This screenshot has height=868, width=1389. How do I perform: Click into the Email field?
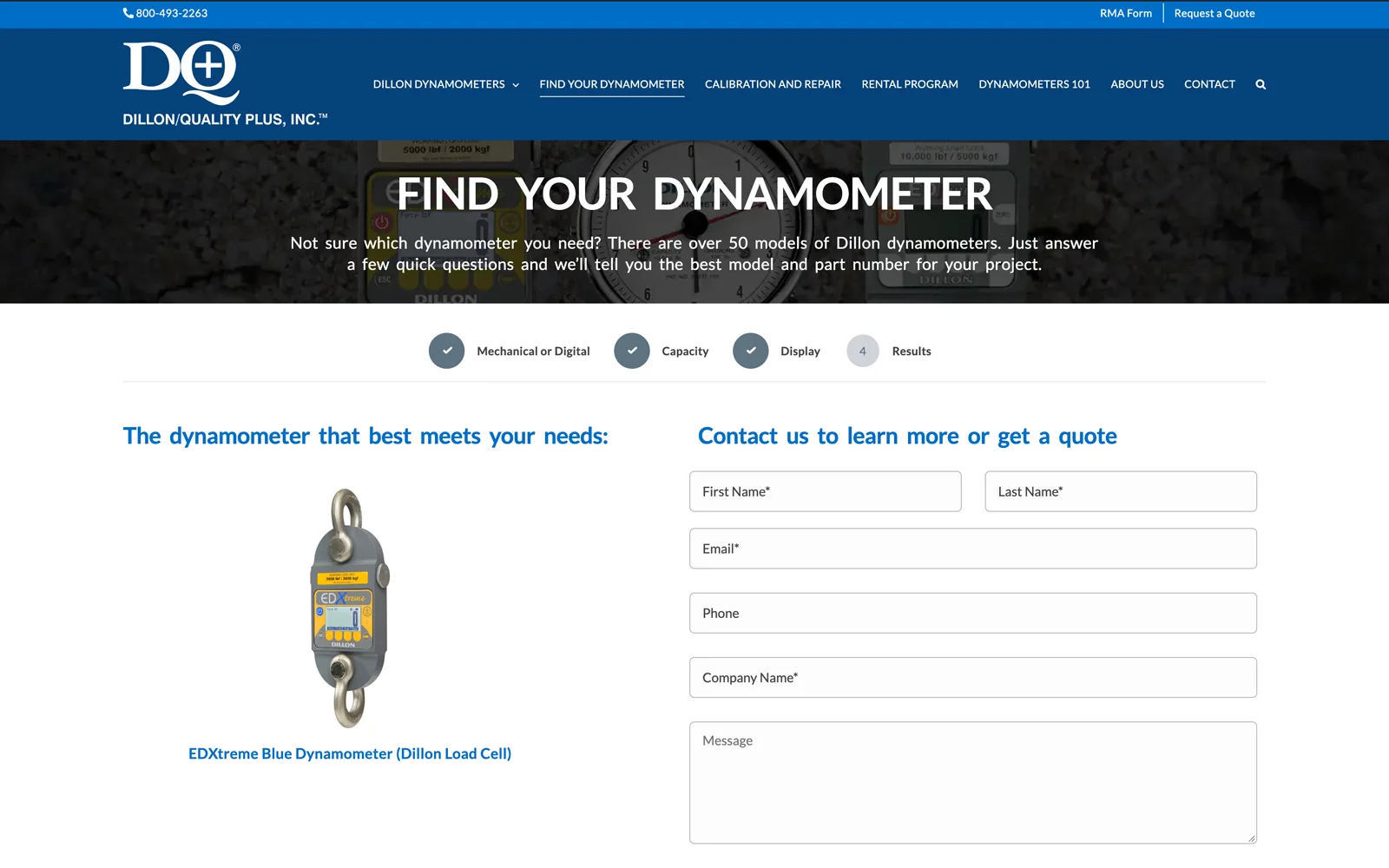[973, 549]
